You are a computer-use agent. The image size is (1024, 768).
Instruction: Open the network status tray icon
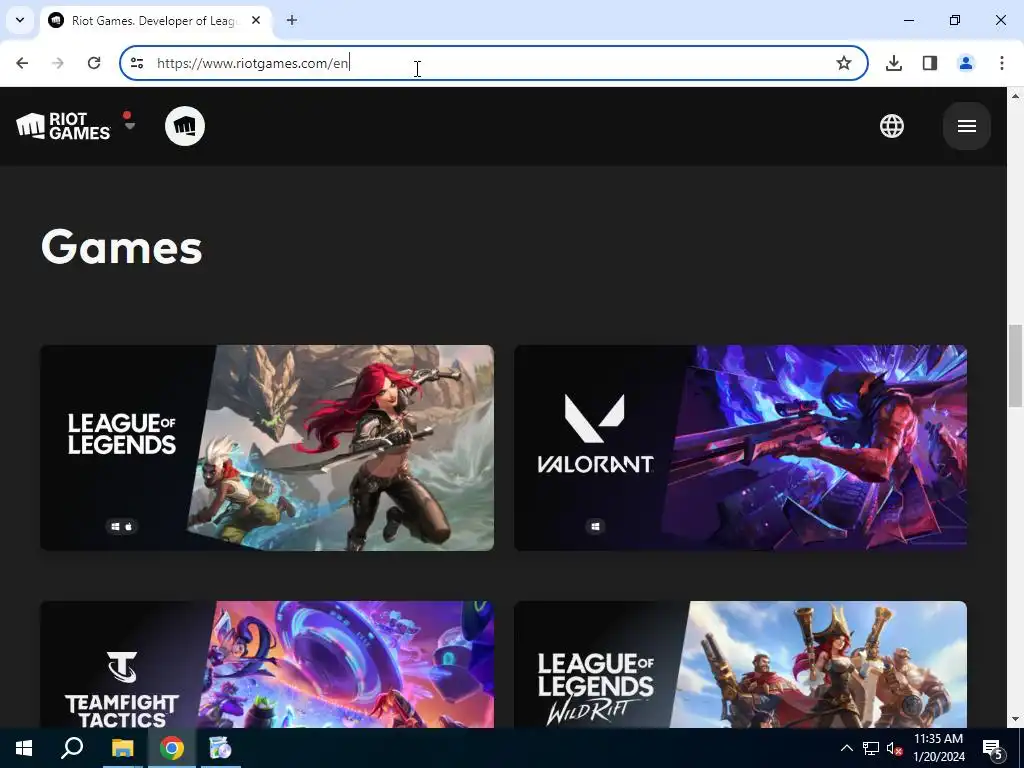tap(871, 748)
